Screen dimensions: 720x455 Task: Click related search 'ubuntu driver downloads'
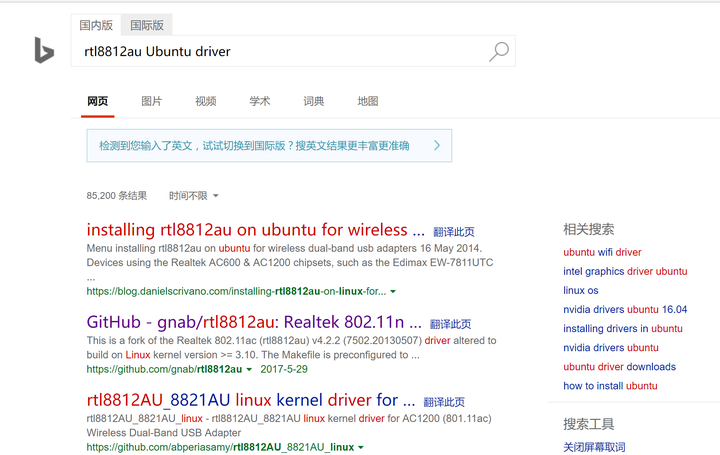click(x=619, y=367)
